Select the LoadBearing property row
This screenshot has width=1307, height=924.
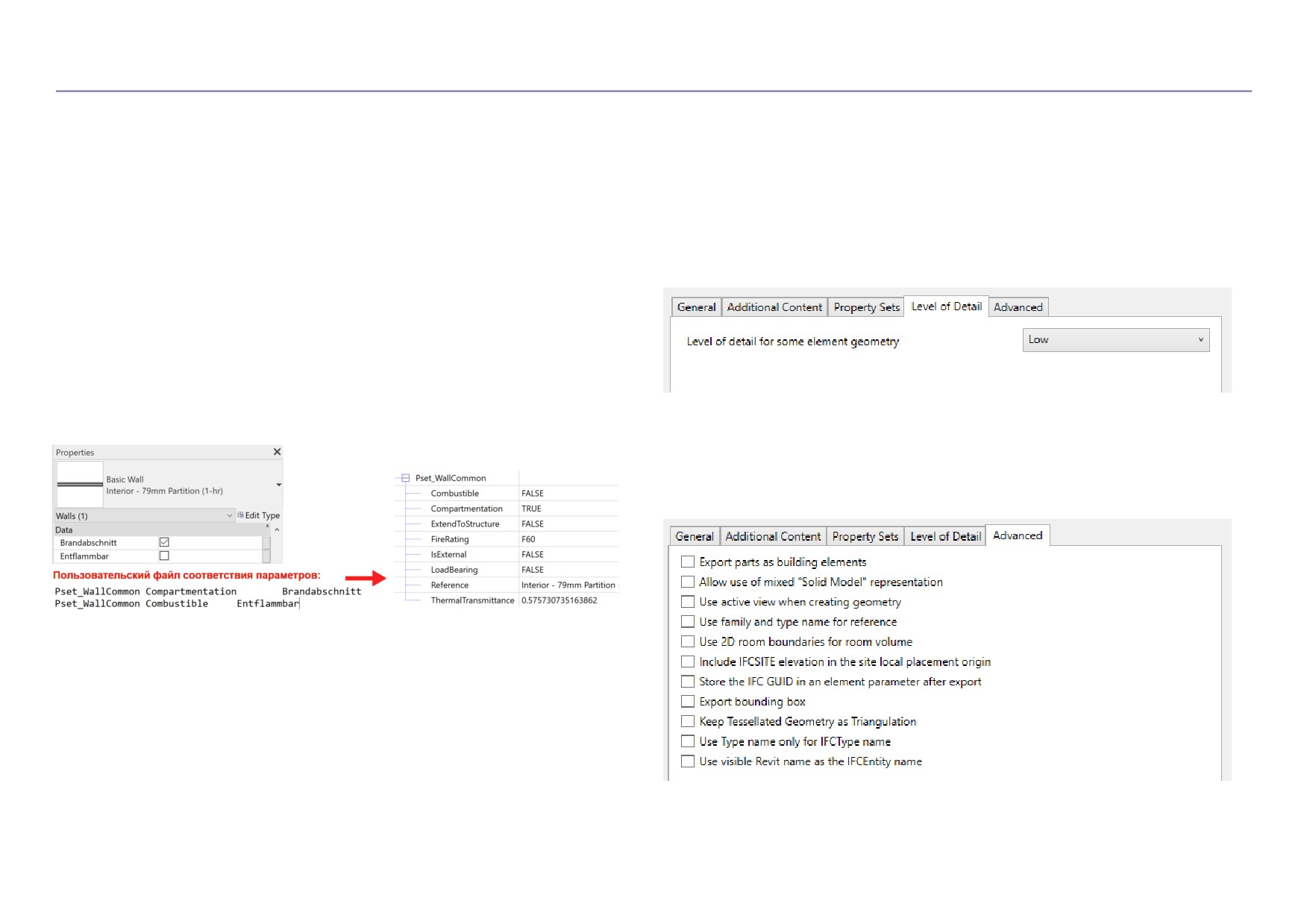click(507, 570)
